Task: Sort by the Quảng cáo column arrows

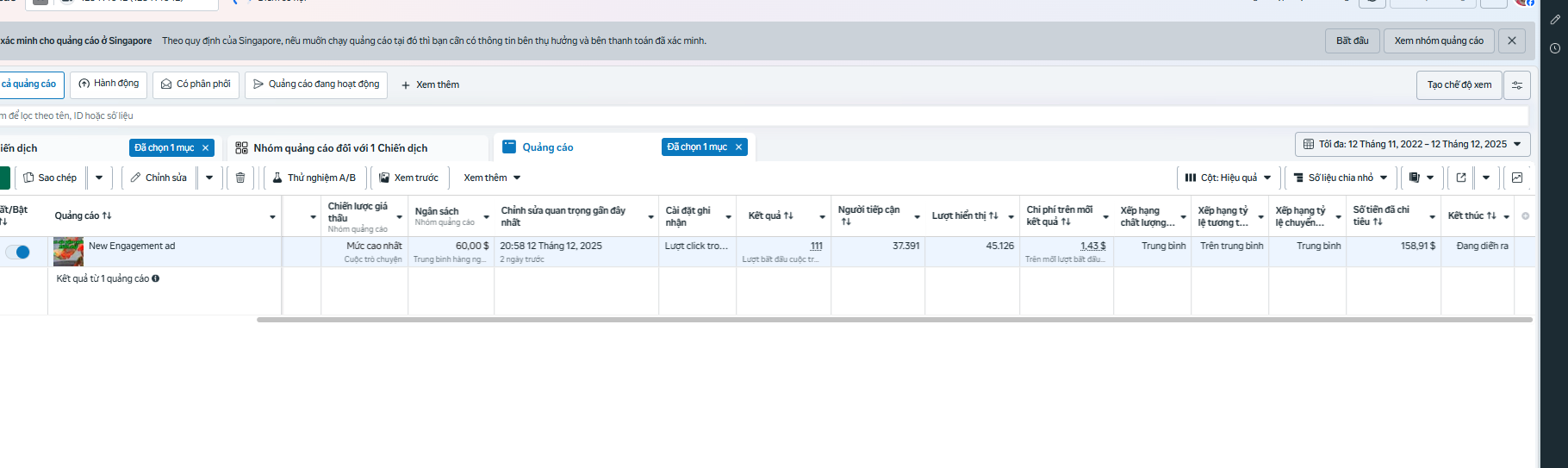Action: 107,215
